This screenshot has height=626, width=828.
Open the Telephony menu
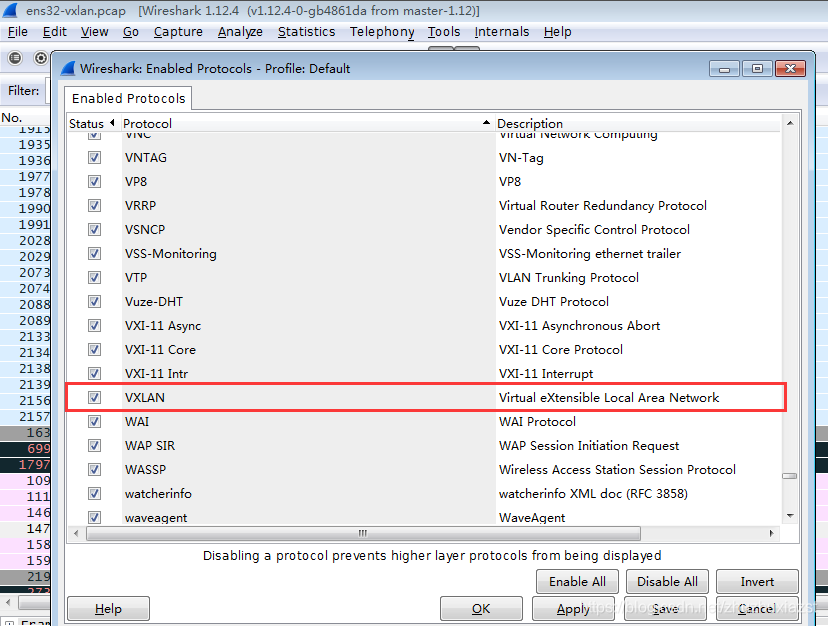(382, 32)
